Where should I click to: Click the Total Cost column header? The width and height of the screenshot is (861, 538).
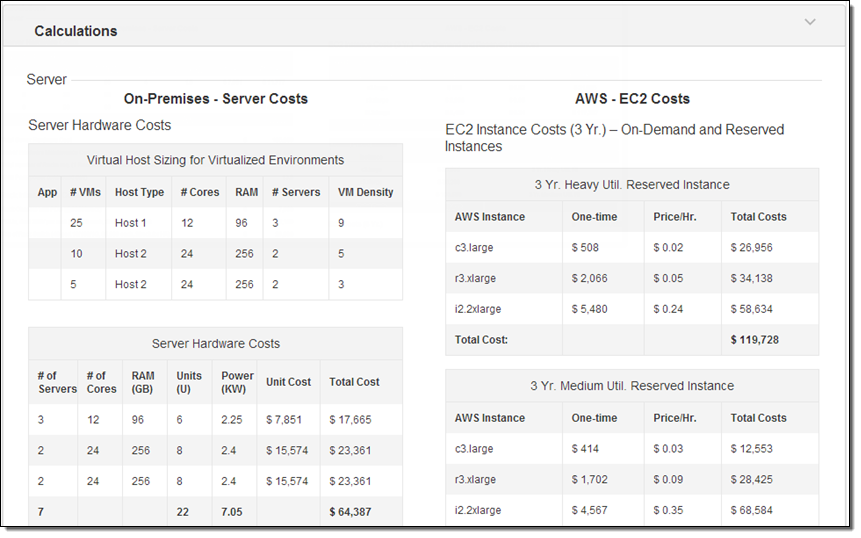pos(354,382)
